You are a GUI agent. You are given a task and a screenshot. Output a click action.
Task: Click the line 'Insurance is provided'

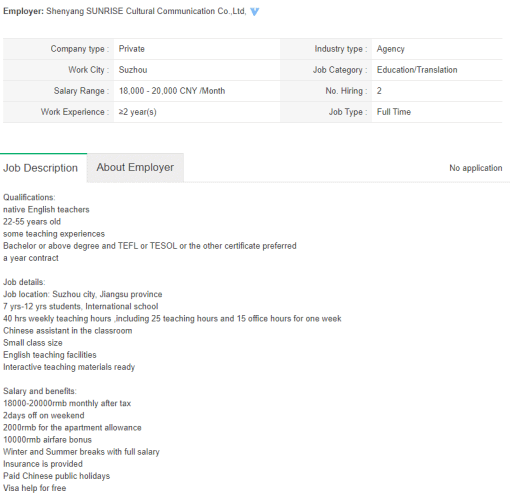43,464
